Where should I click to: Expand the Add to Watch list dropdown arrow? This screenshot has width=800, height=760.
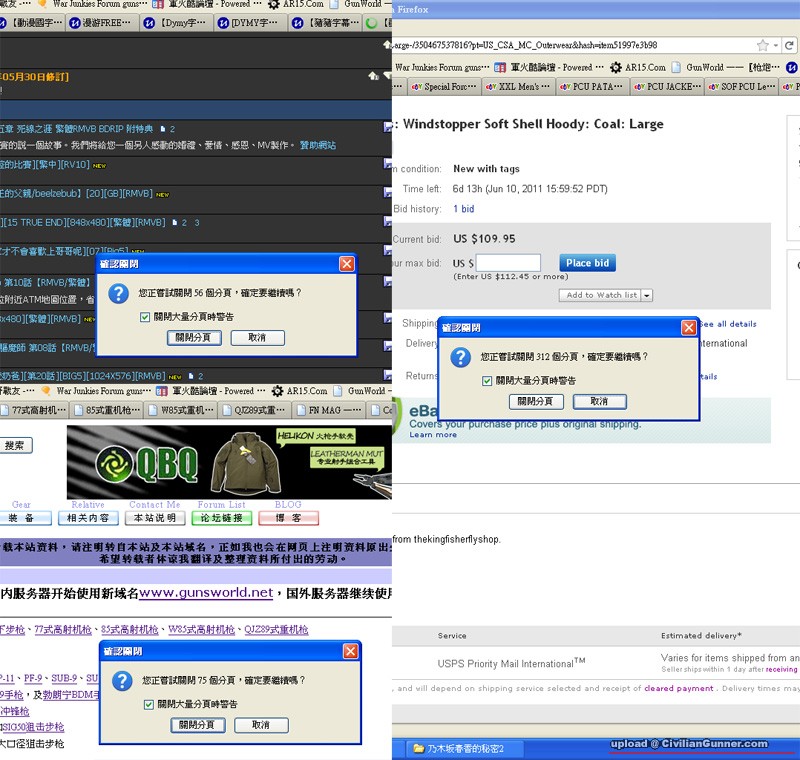[647, 296]
